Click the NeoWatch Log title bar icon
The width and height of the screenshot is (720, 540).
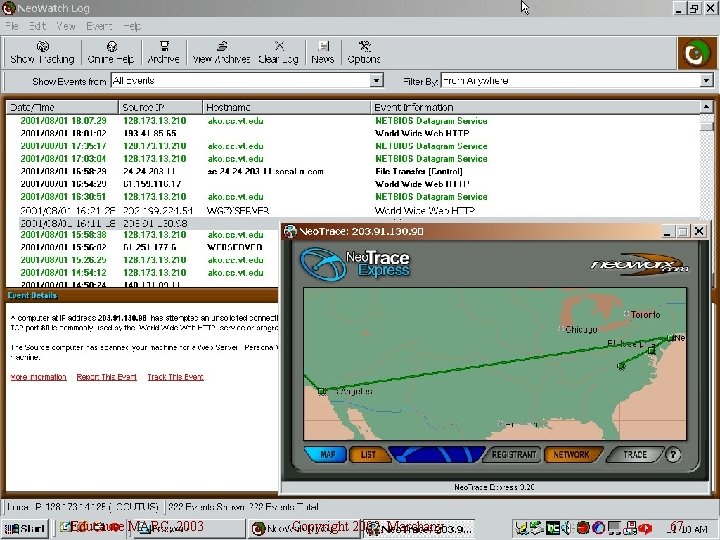coord(8,8)
